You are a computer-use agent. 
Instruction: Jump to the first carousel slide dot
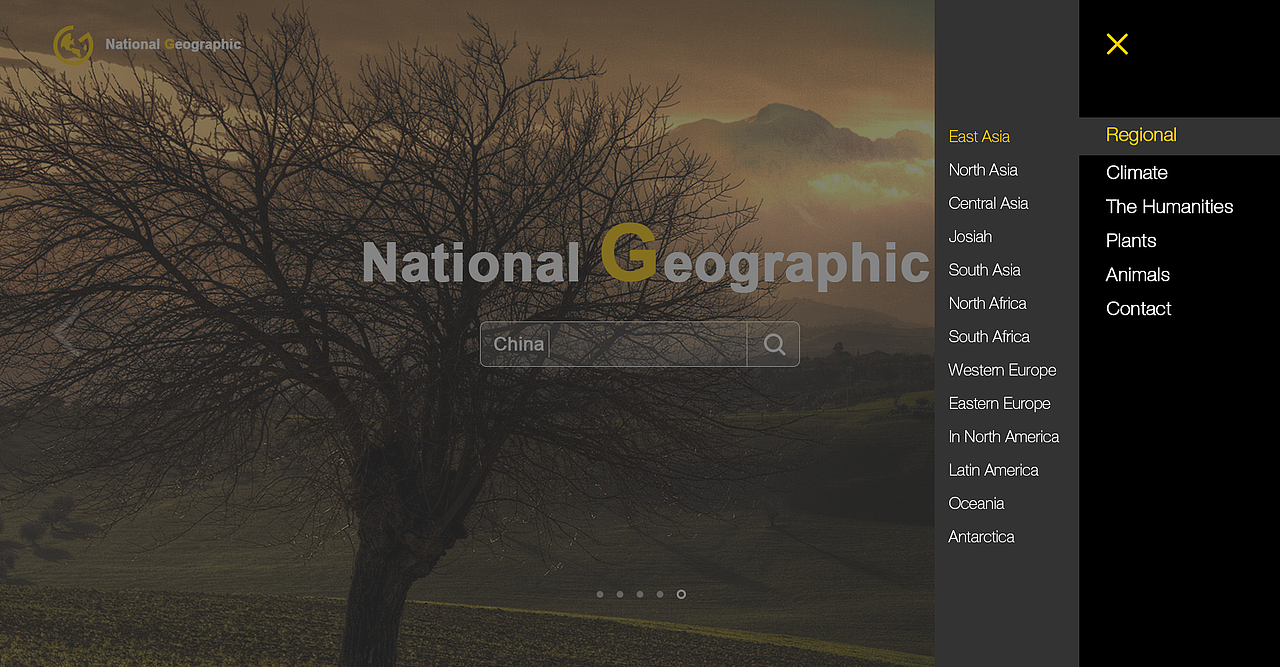point(600,594)
